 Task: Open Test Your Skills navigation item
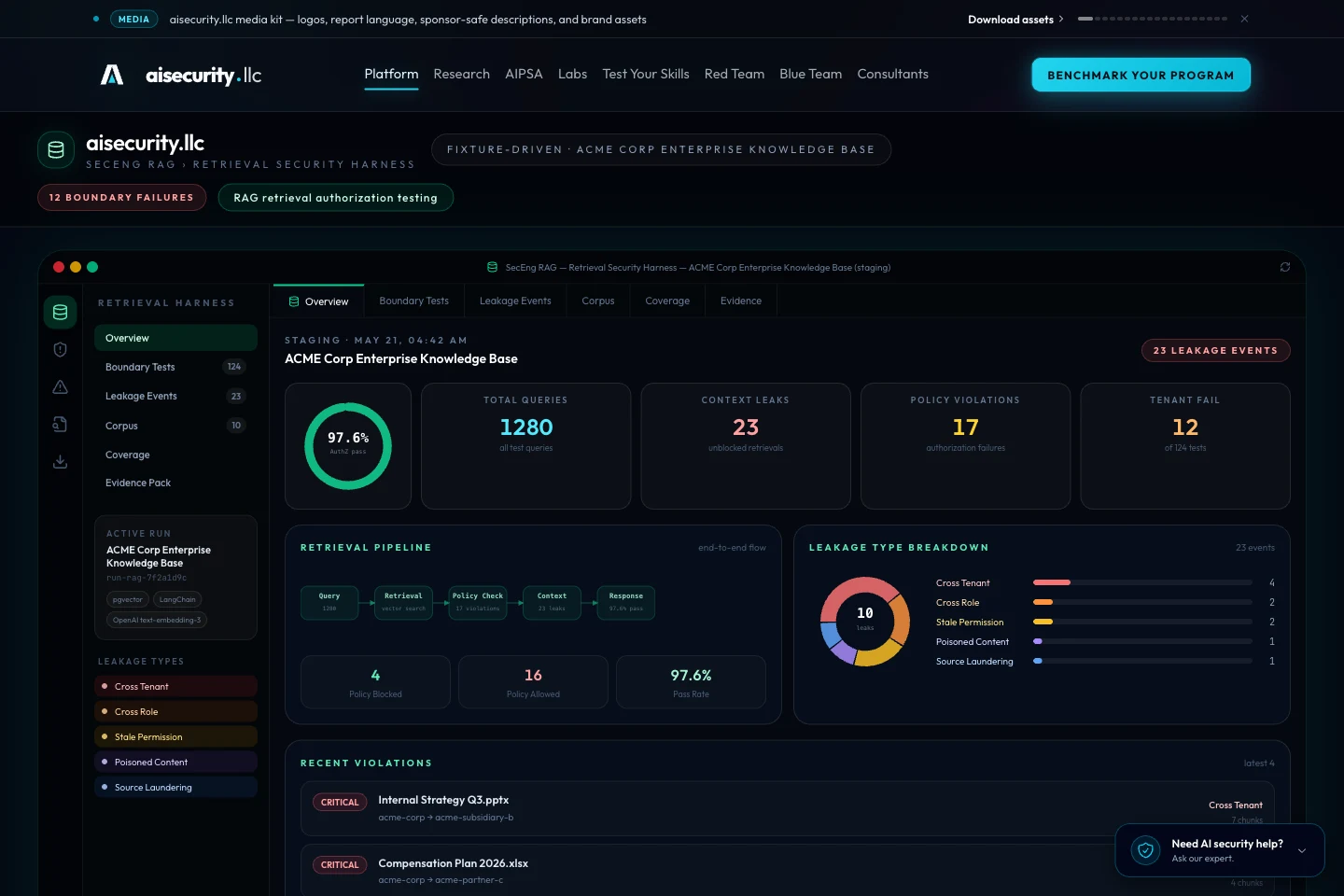tap(646, 74)
